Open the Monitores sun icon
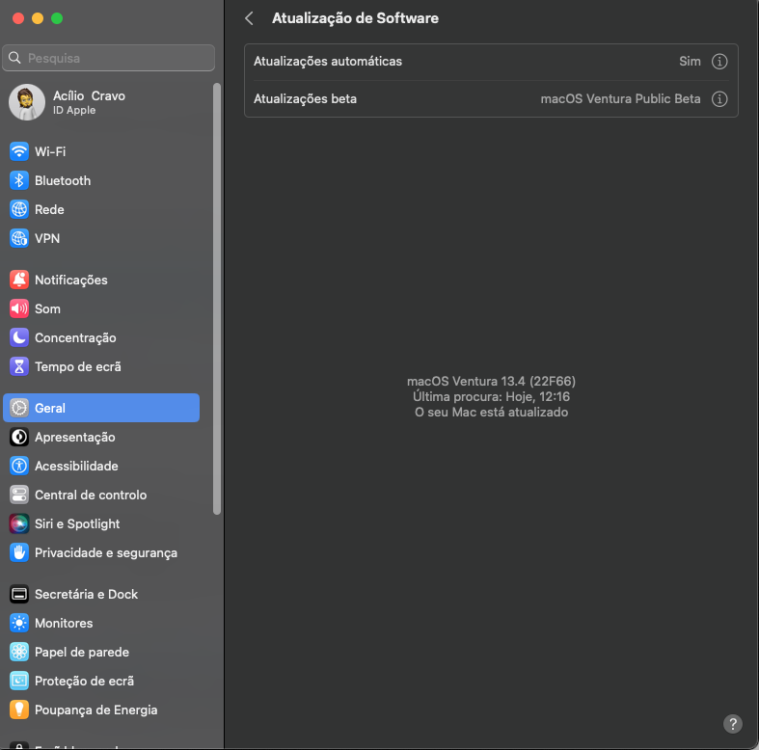The image size is (759, 750). (x=19, y=623)
